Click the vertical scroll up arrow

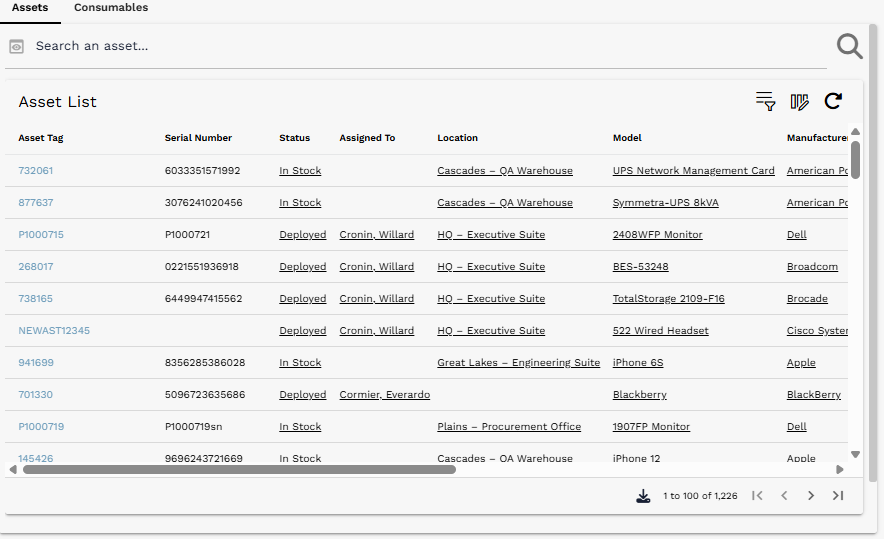855,131
